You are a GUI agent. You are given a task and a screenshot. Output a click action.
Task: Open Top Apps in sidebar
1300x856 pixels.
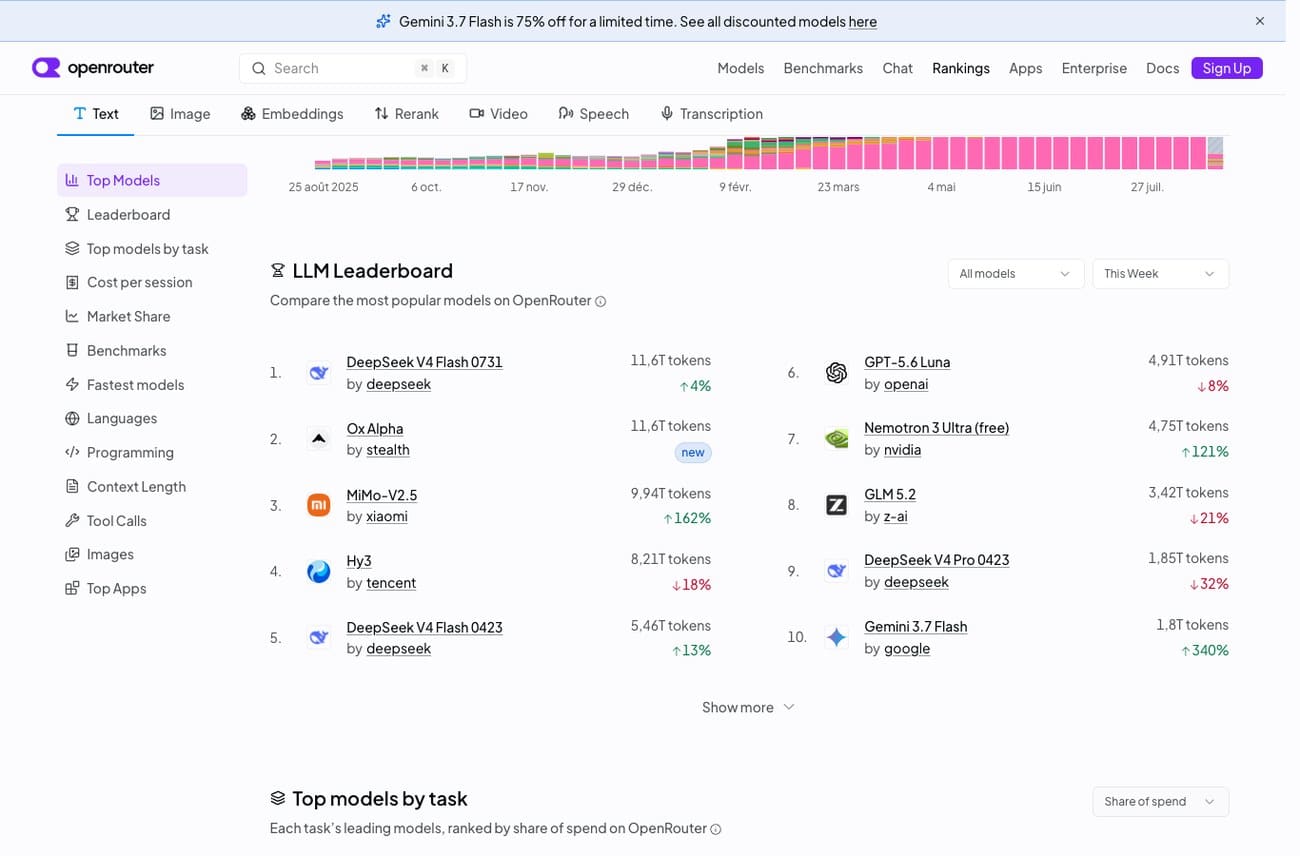152,589
